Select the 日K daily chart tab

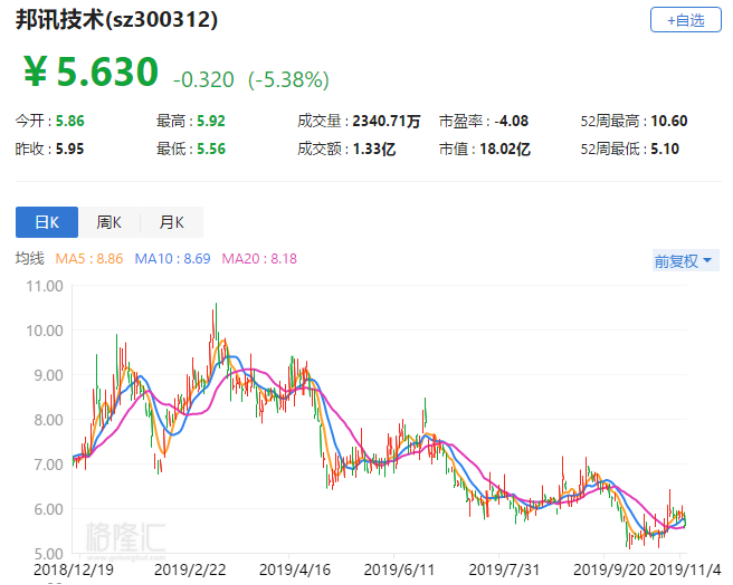click(47, 222)
